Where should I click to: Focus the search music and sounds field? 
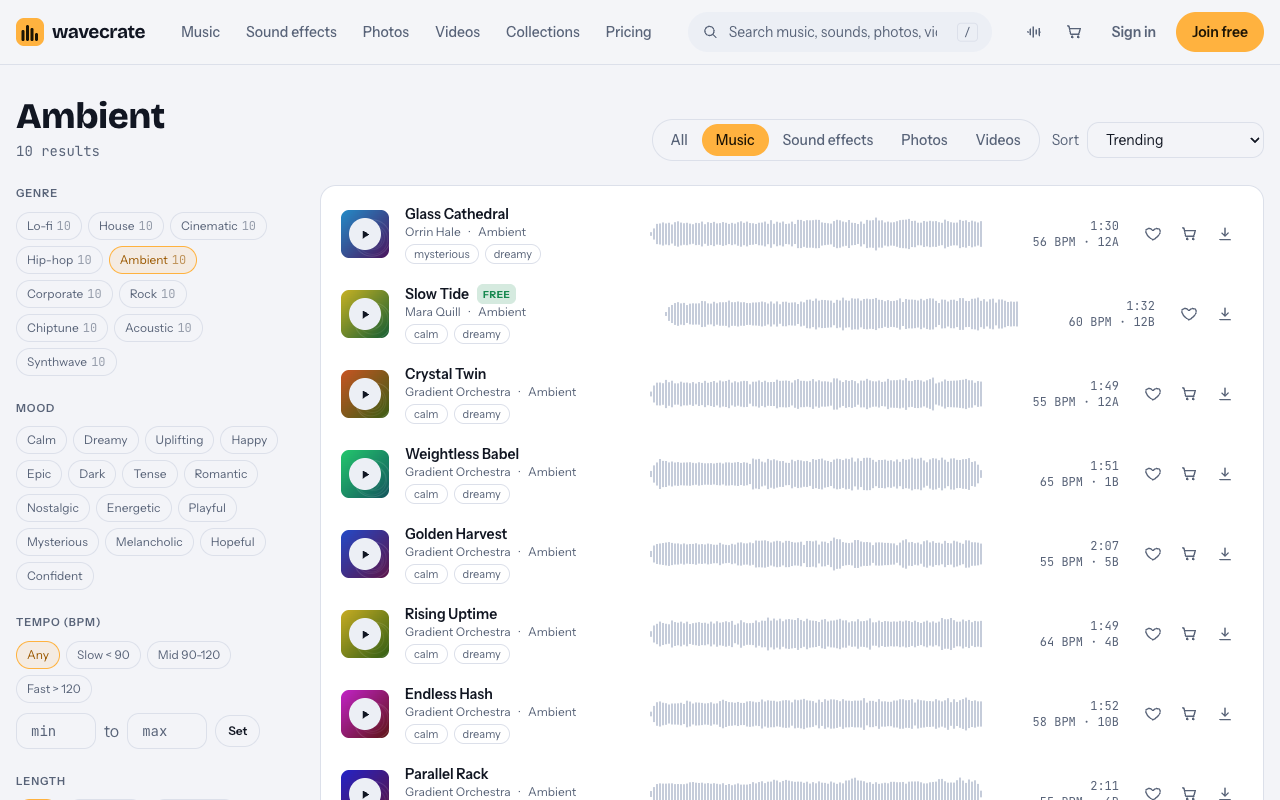[x=840, y=32]
